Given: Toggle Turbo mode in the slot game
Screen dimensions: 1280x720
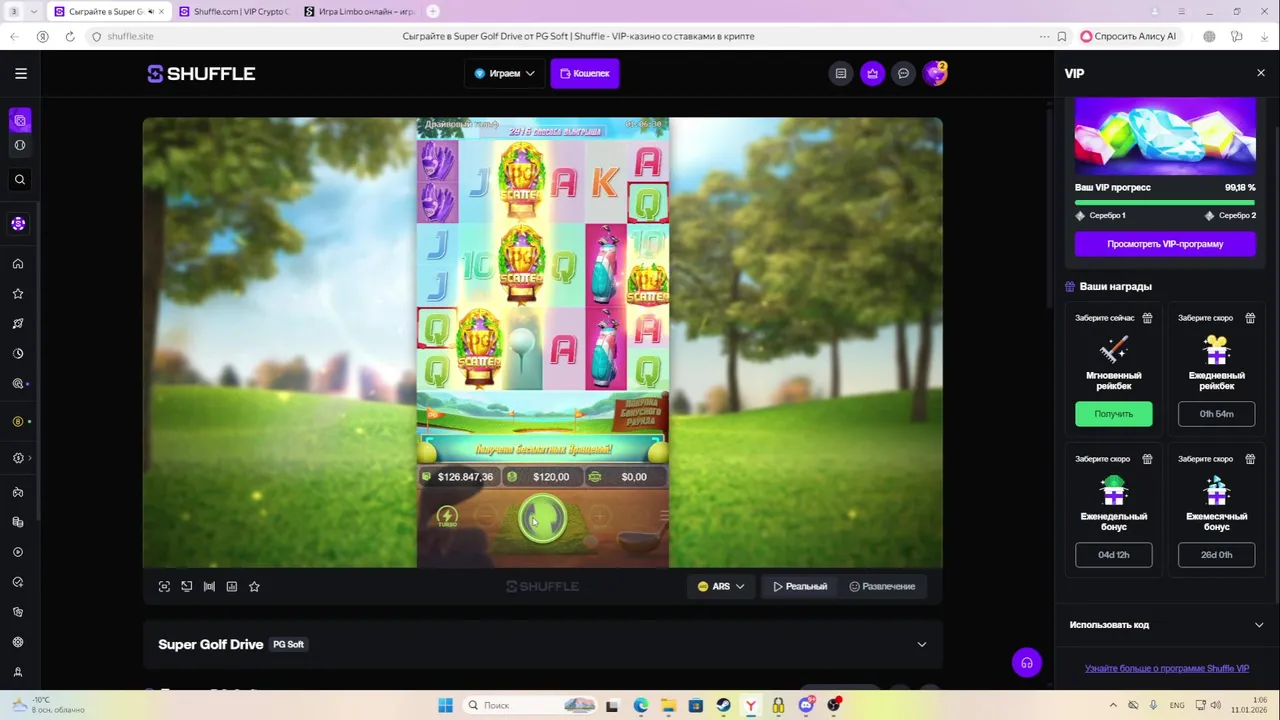Looking at the screenshot, I should click(x=447, y=517).
